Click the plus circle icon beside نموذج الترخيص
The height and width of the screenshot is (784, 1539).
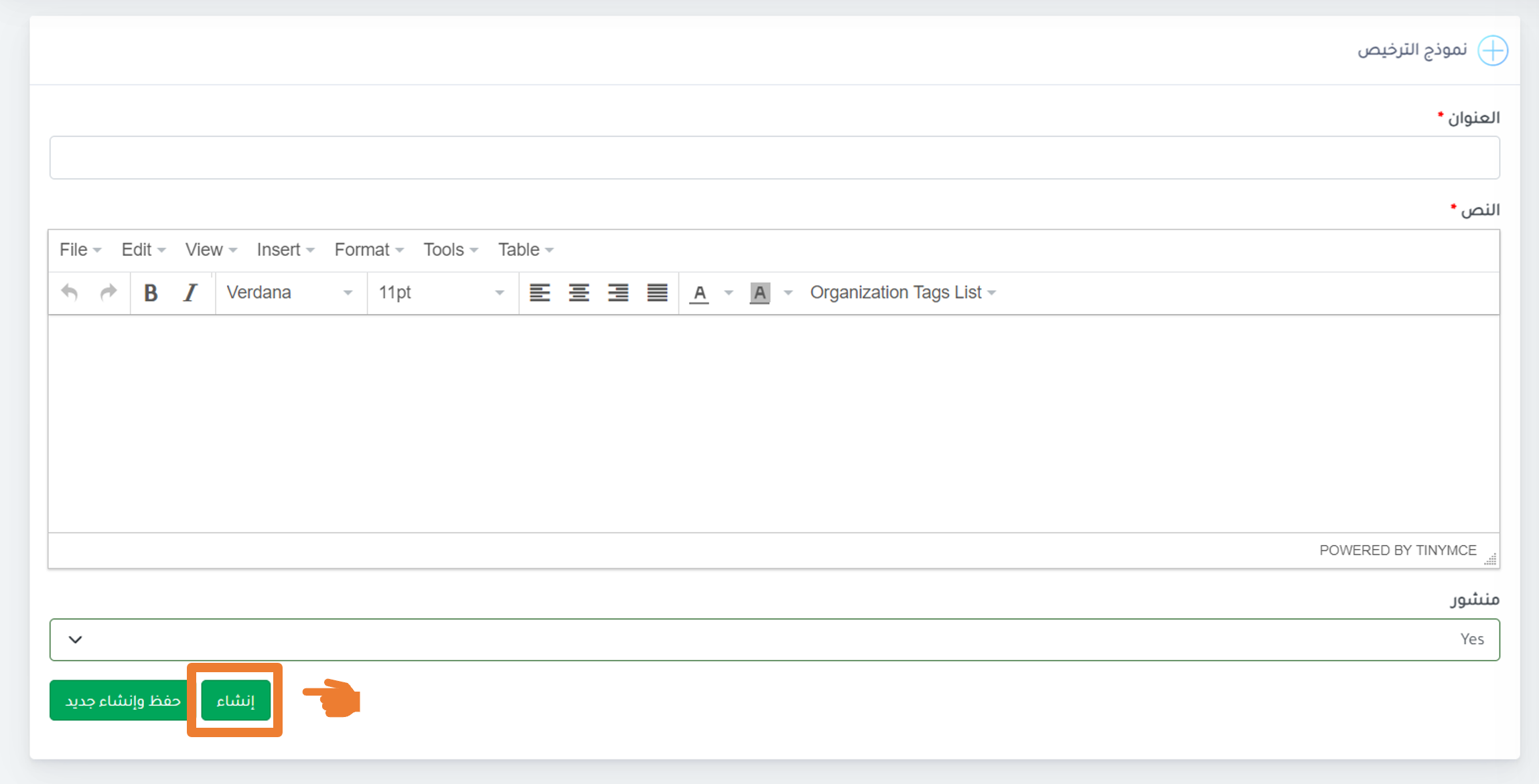click(1493, 50)
